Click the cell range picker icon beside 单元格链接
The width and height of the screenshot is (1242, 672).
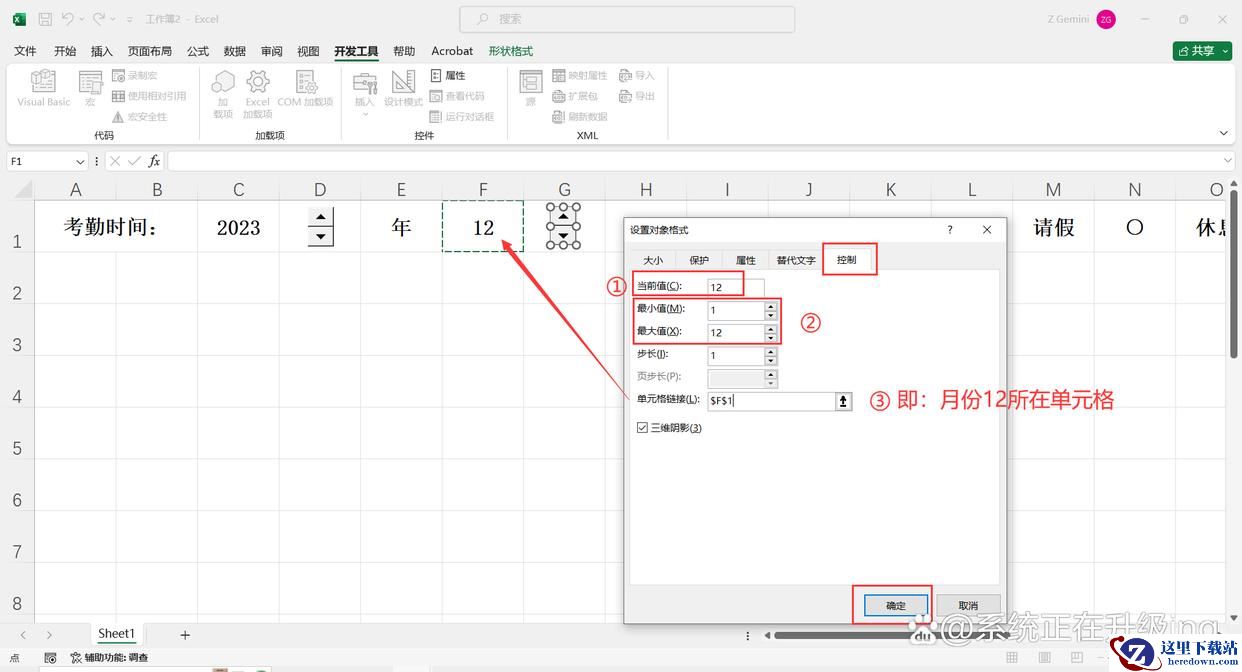844,401
